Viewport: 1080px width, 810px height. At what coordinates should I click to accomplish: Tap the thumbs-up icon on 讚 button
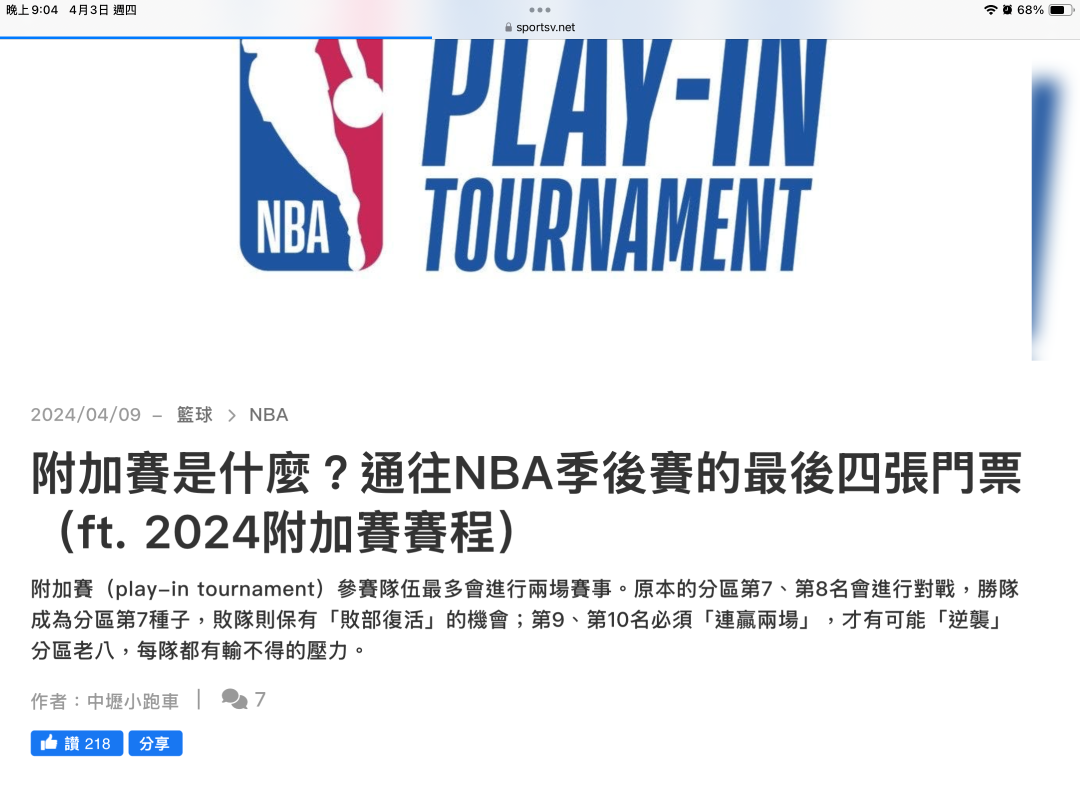(49, 742)
